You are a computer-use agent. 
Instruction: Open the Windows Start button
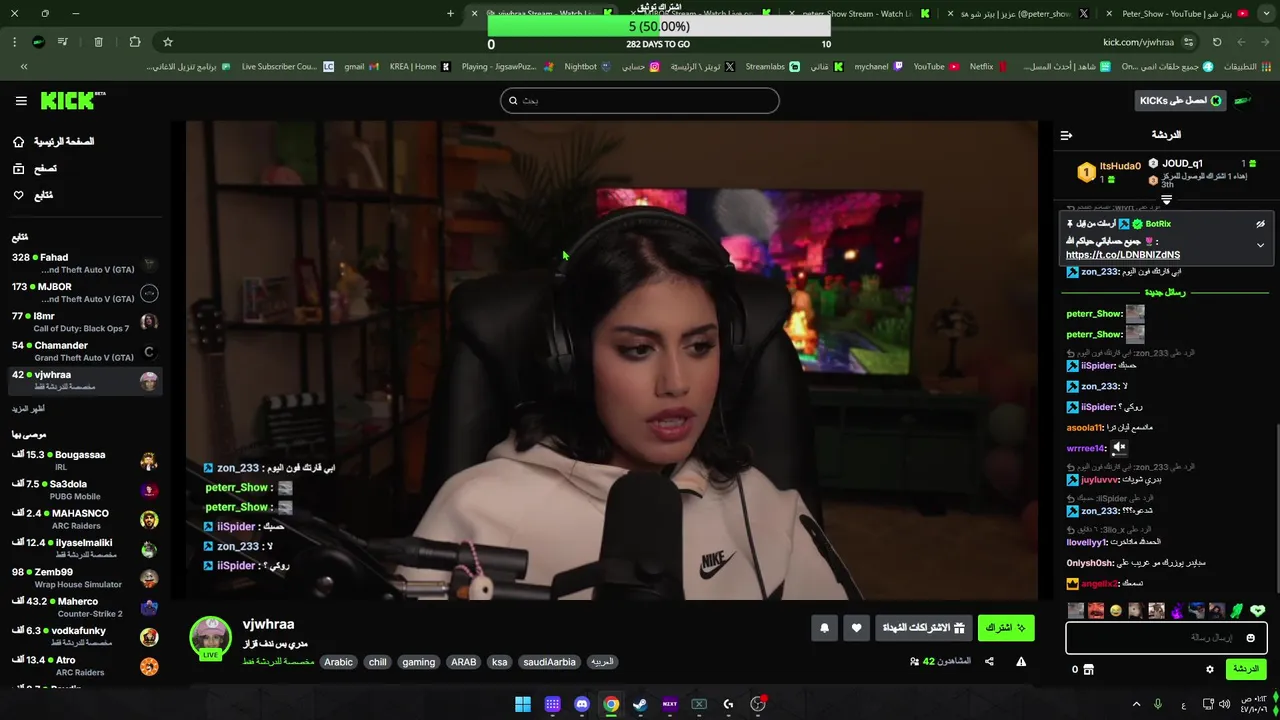coord(523,704)
